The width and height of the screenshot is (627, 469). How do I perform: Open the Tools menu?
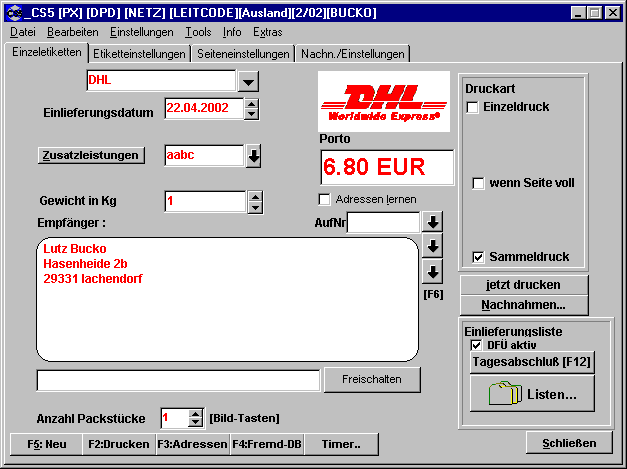pos(198,32)
